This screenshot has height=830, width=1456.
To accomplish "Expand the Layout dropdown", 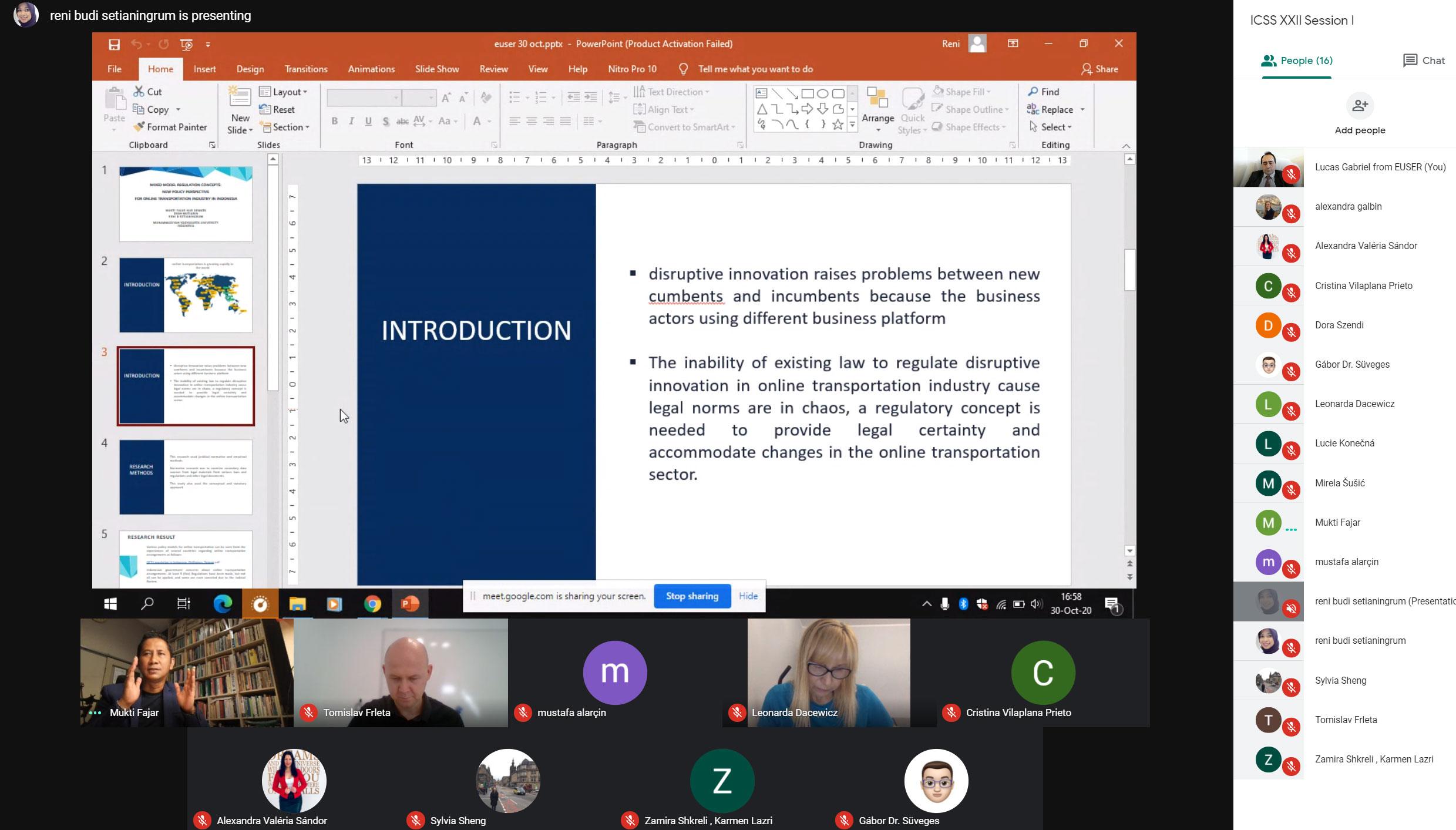I will click(x=284, y=92).
